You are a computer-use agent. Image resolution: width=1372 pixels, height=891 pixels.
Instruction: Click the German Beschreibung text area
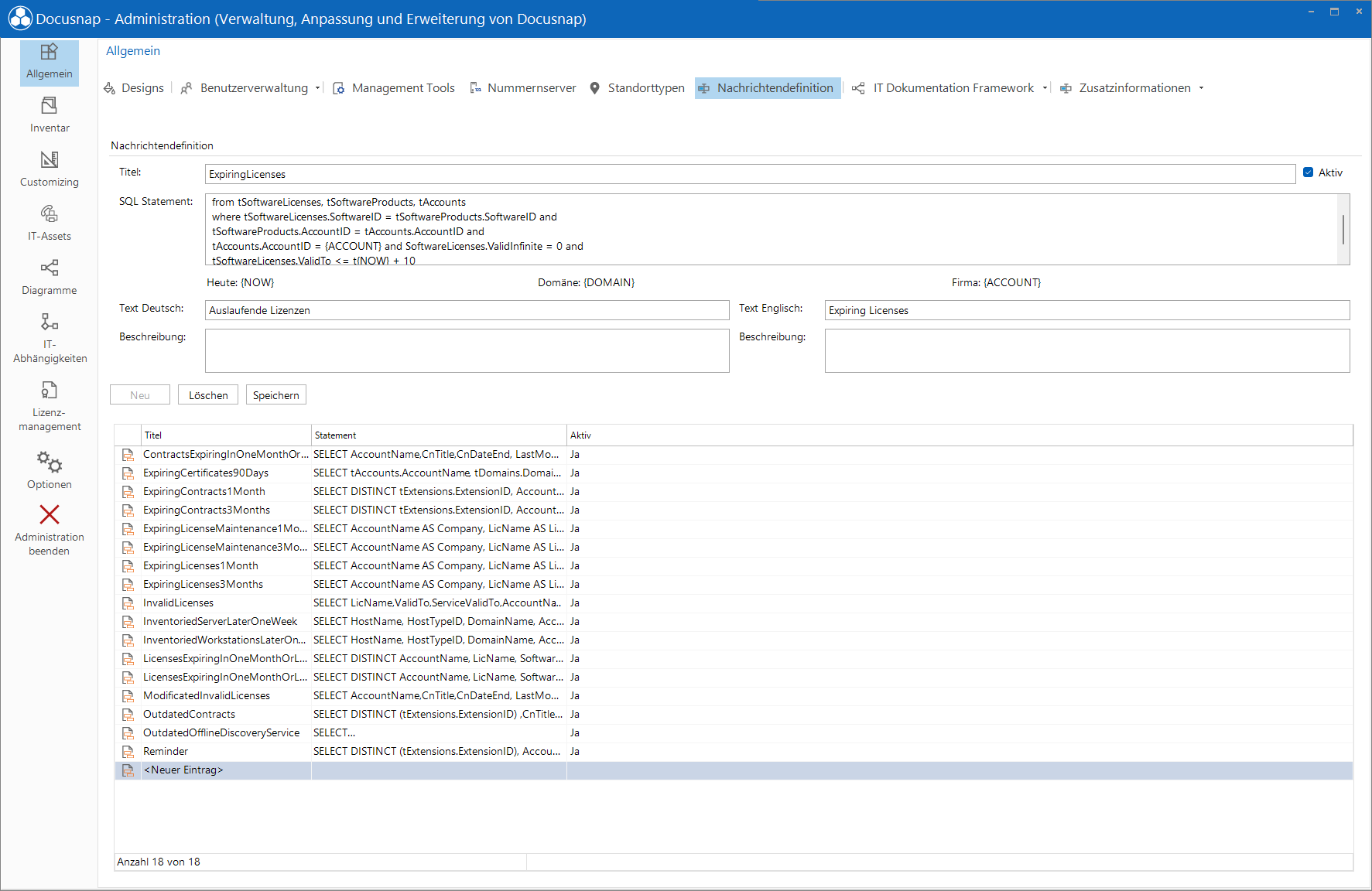[467, 350]
